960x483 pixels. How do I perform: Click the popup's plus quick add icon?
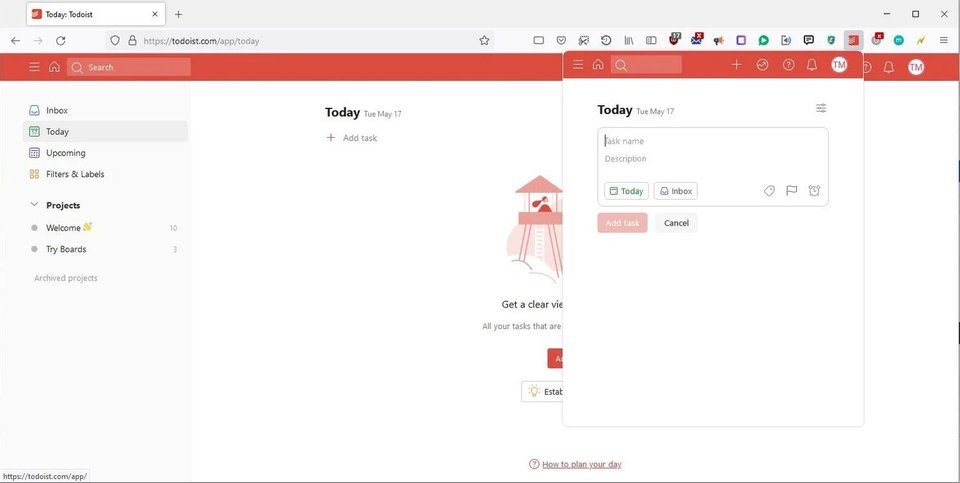coord(737,64)
